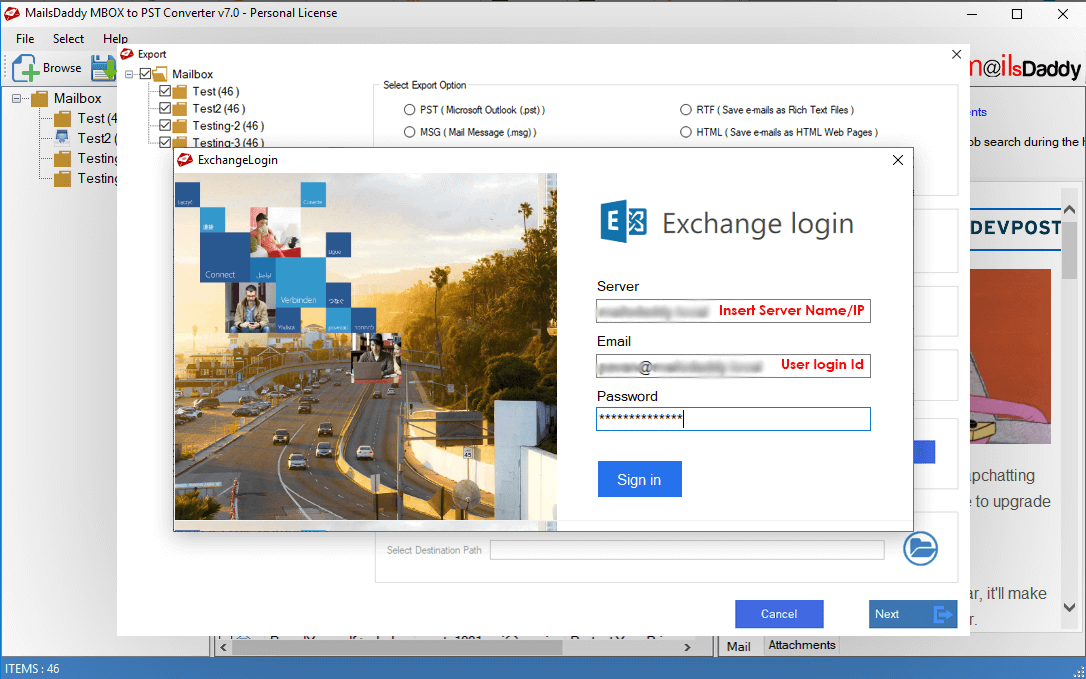Click the Testing-2 (46) folder icon in Export tree
This screenshot has width=1086, height=679.
point(180,126)
